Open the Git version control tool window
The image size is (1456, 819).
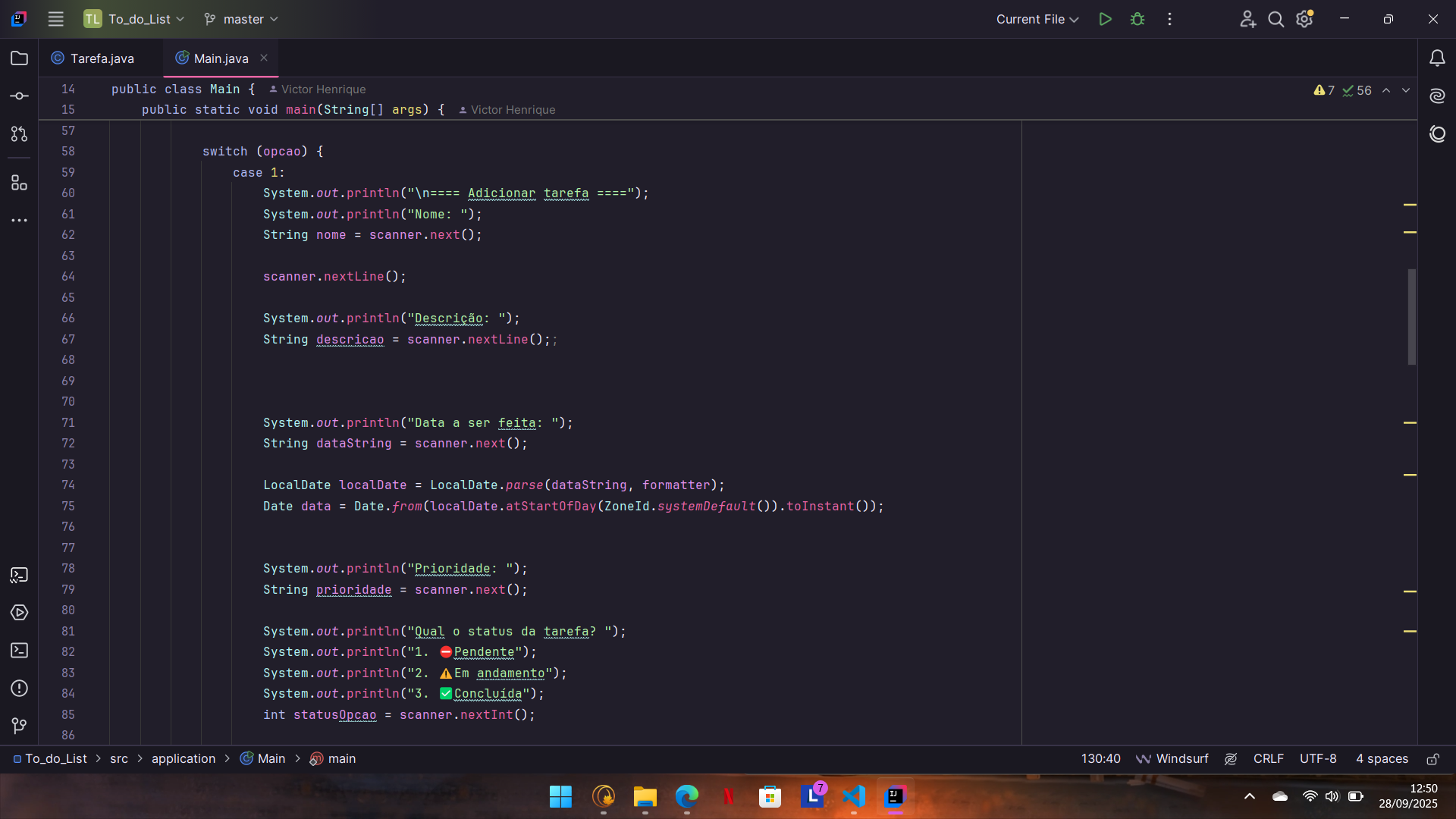coord(19,726)
